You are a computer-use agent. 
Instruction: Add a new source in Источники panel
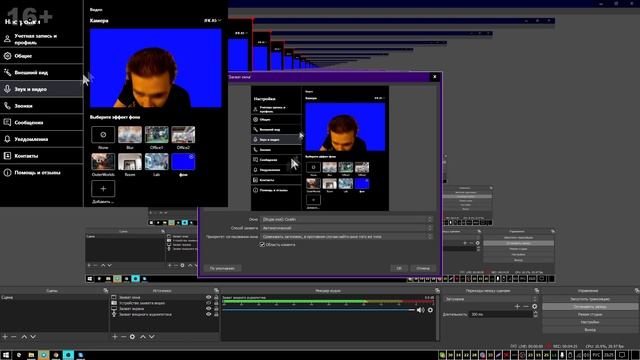pyautogui.click(x=115, y=337)
